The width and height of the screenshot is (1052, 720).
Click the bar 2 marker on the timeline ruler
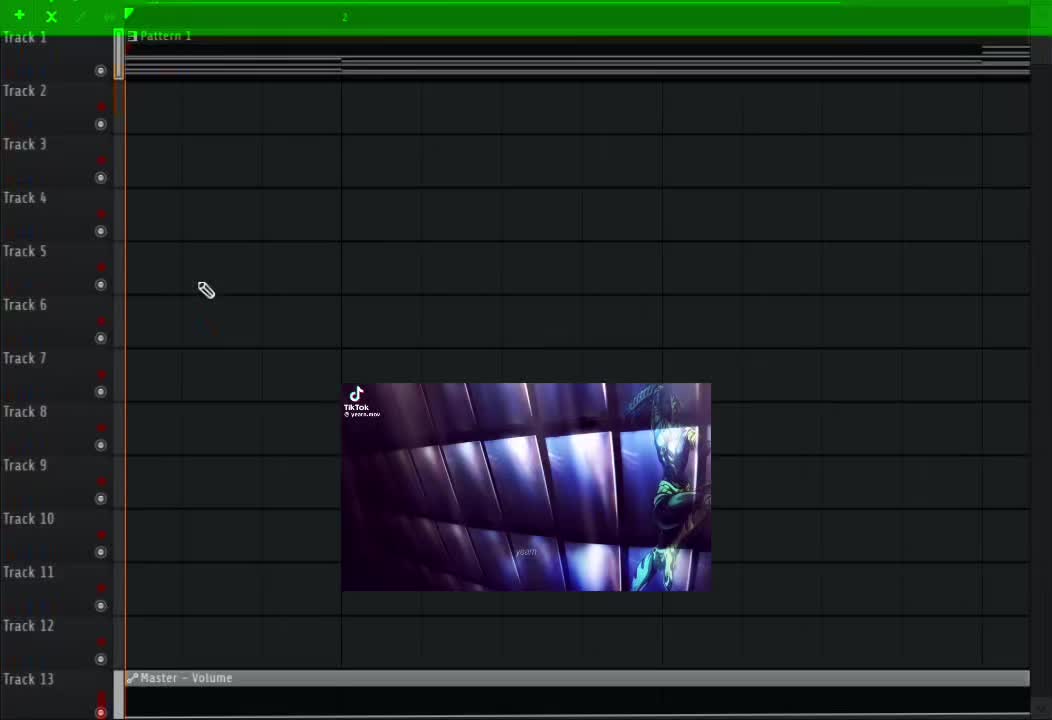click(345, 17)
